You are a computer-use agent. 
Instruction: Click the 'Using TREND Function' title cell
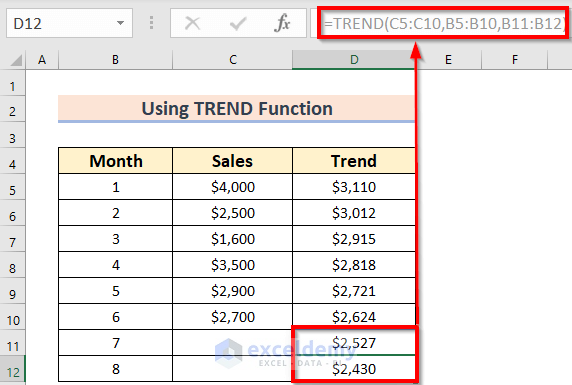tap(237, 109)
